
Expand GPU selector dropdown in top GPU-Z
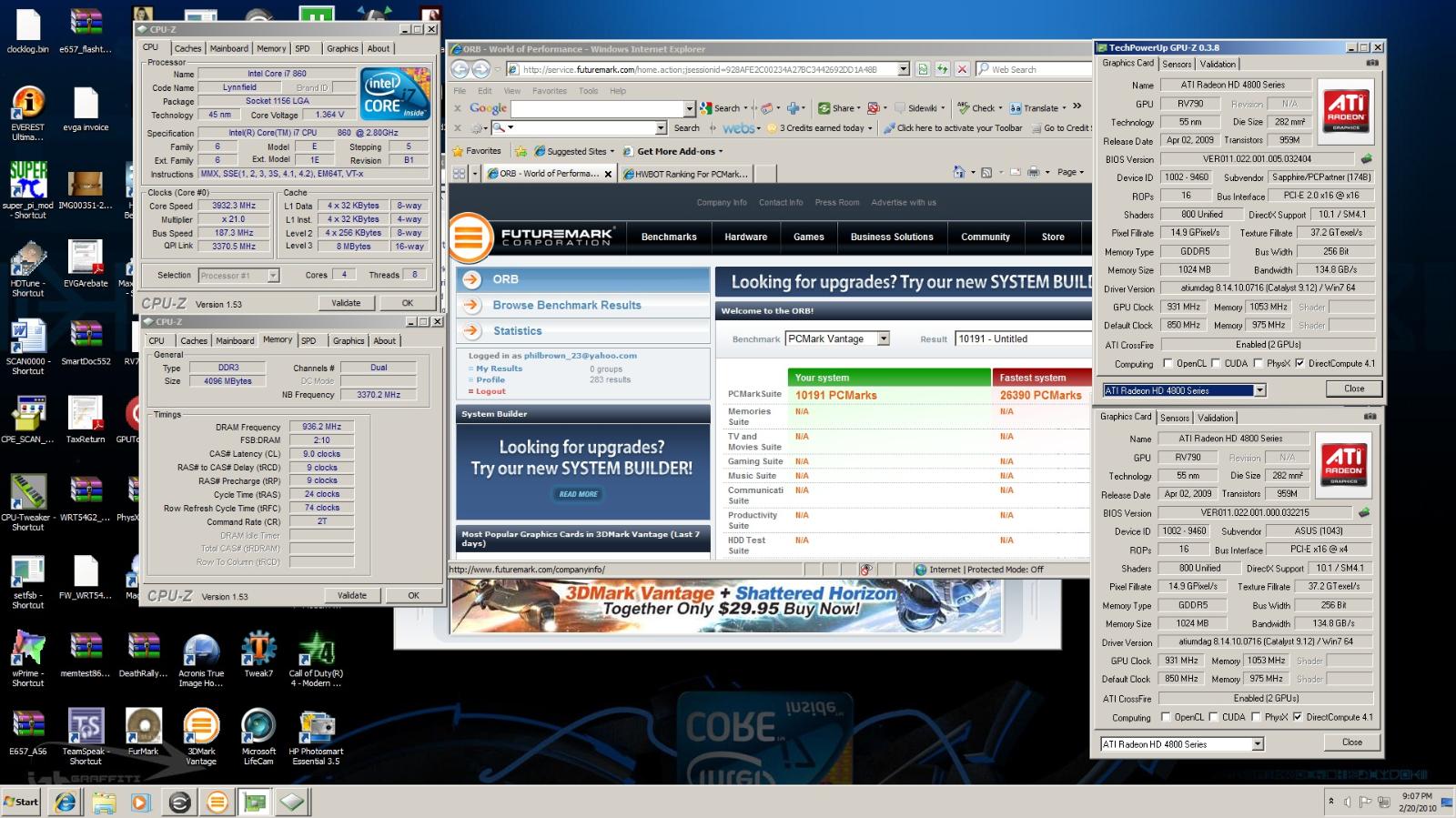pos(1259,390)
